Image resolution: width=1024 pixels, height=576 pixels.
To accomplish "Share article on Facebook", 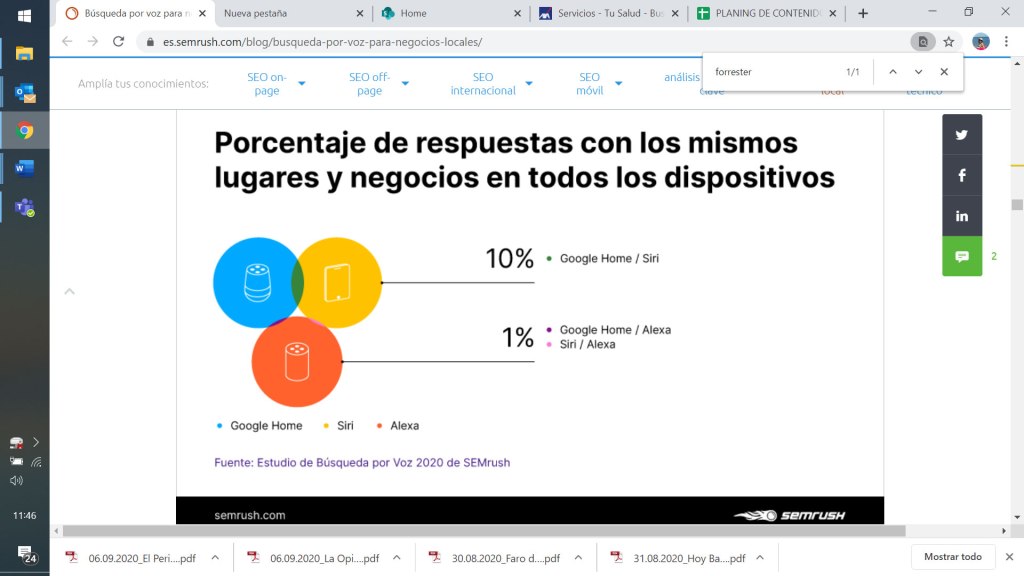I will tap(962, 175).
